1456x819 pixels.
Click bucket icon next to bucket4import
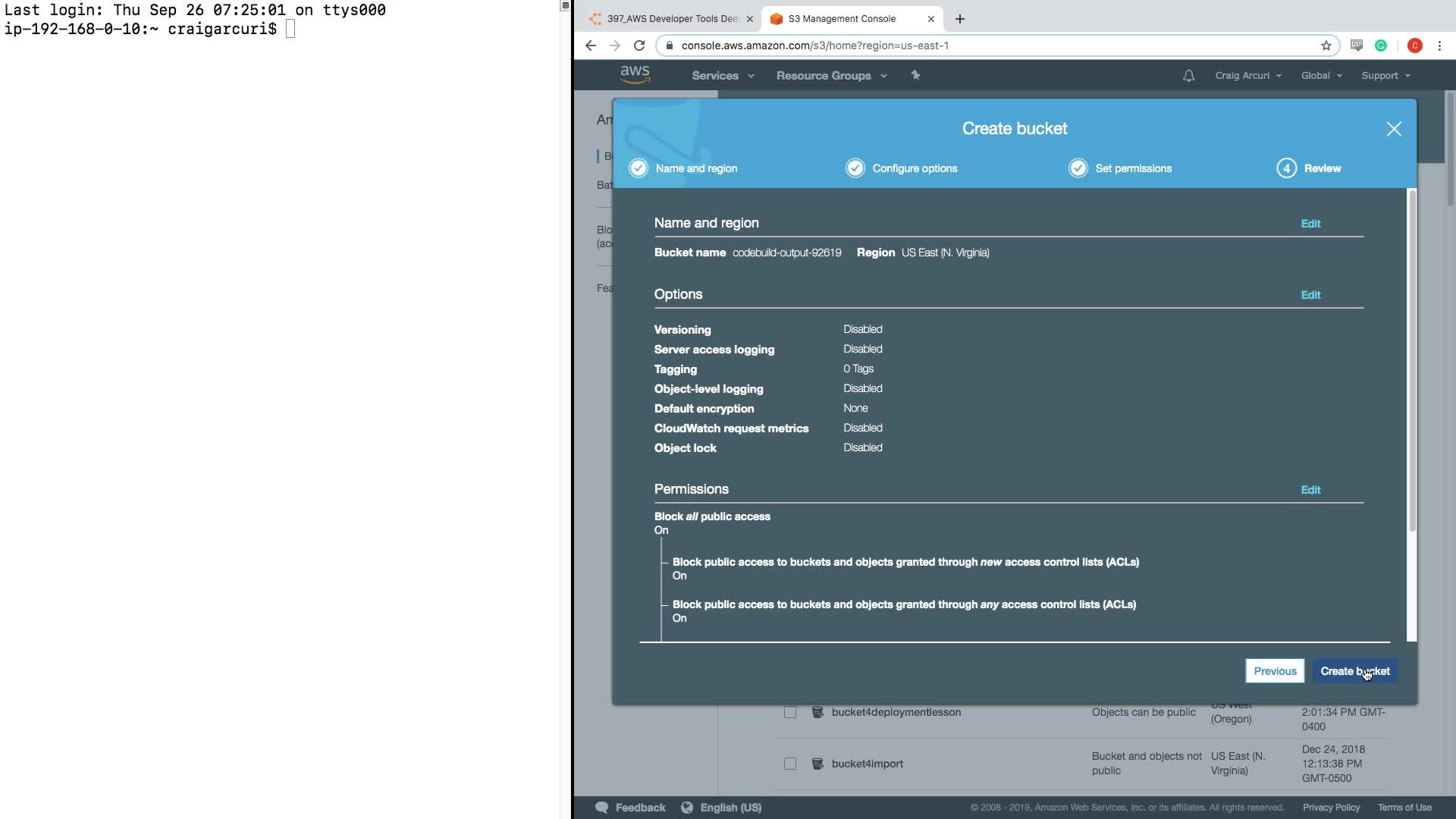click(x=817, y=764)
